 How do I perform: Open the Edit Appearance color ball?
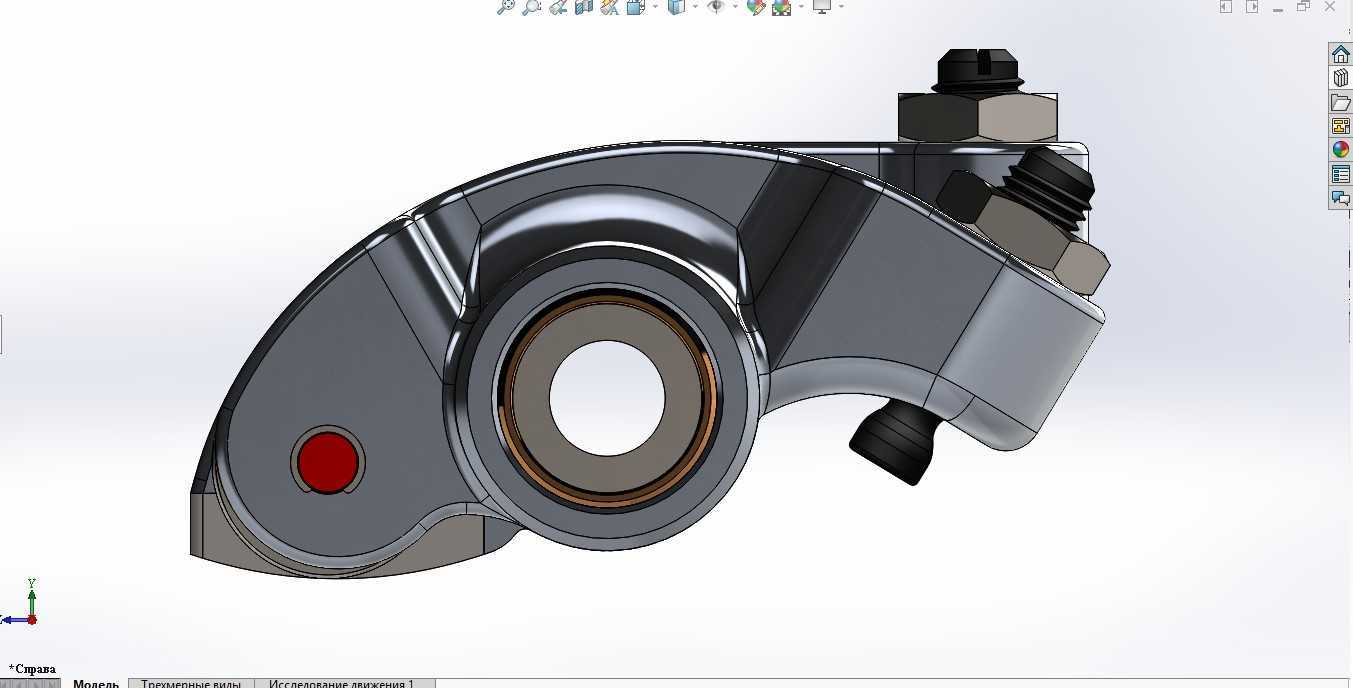pyautogui.click(x=756, y=6)
